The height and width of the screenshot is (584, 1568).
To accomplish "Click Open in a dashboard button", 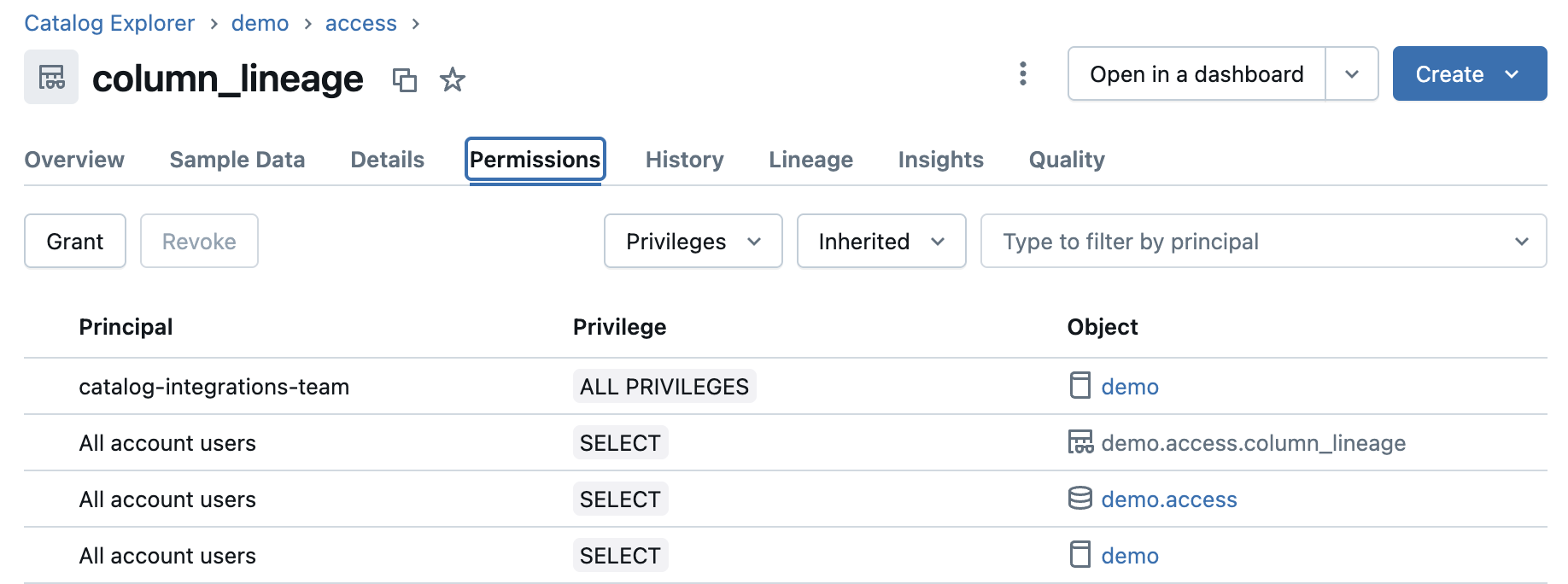I will click(x=1196, y=74).
